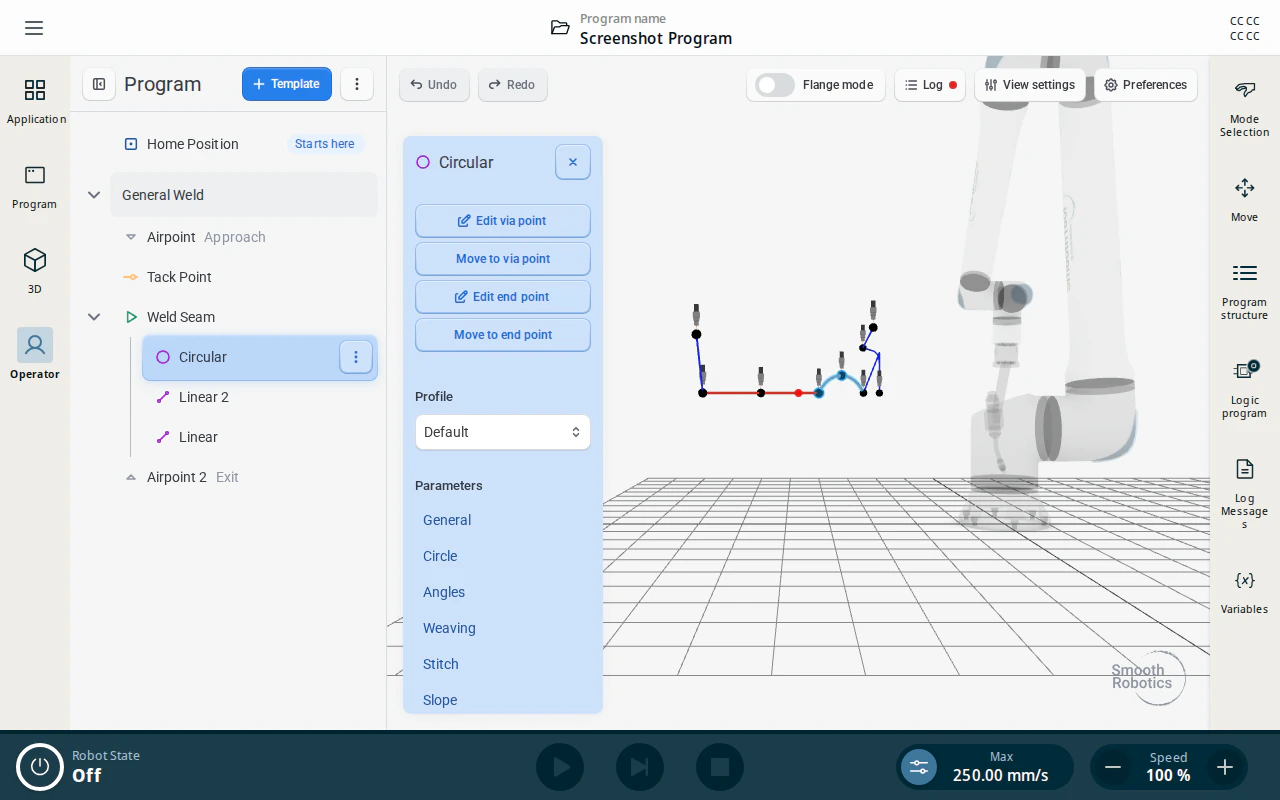Open the Move tool panel
The height and width of the screenshot is (800, 1280).
[x=1244, y=200]
